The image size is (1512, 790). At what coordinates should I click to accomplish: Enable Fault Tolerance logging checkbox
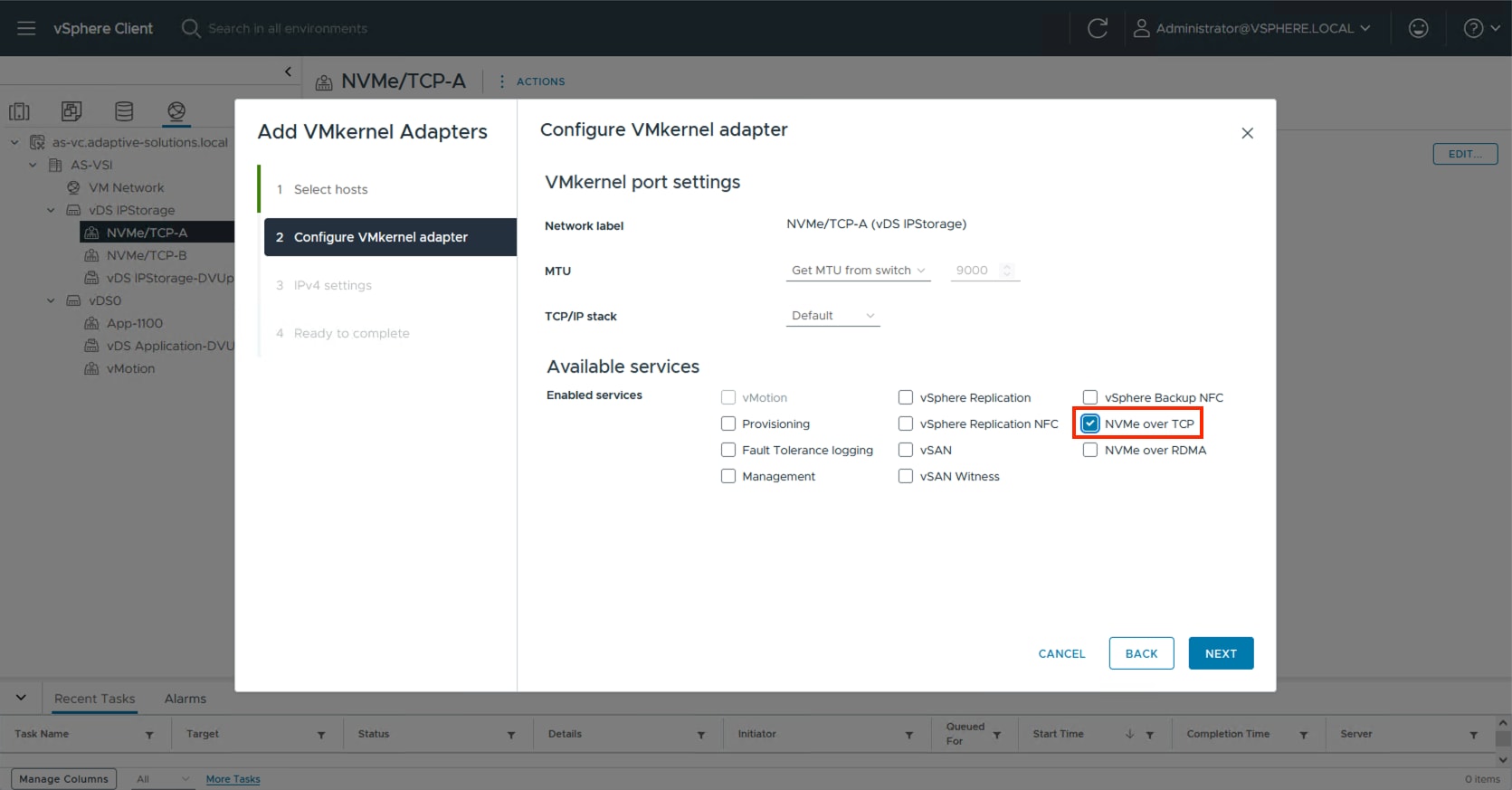coord(728,450)
